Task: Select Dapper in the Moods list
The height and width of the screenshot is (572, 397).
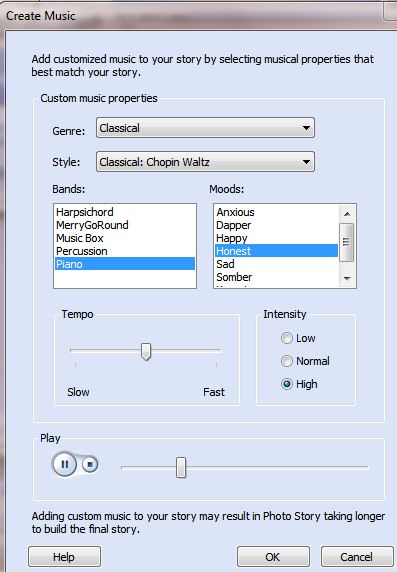Action: 277,225
